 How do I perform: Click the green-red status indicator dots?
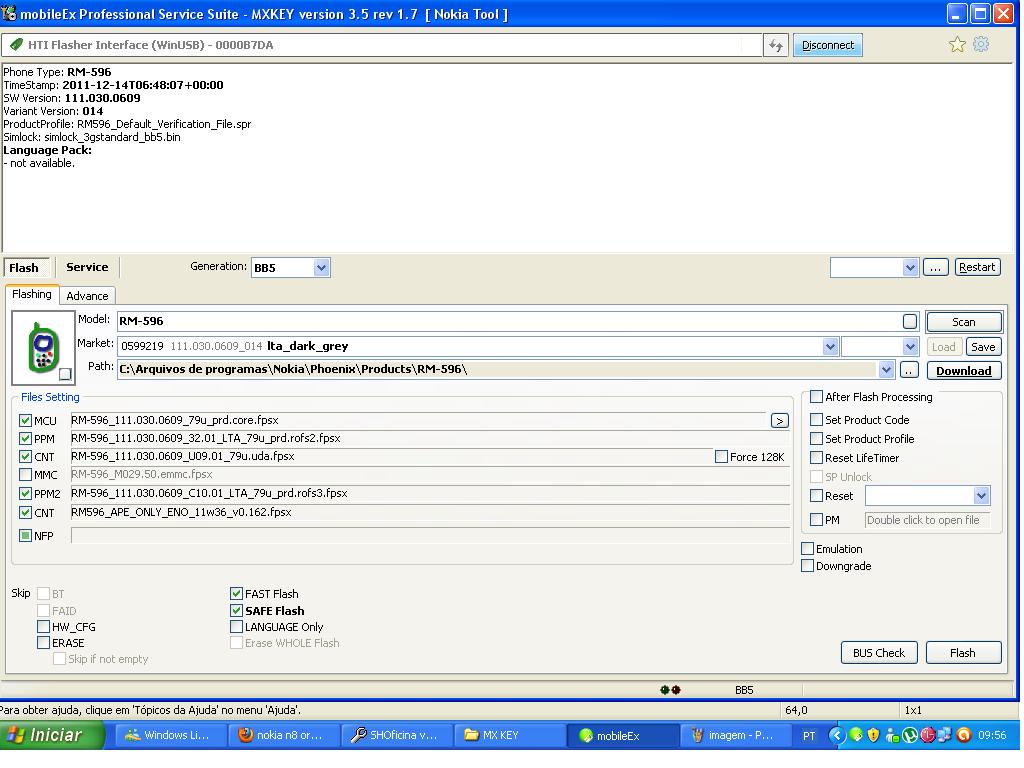[x=670, y=690]
